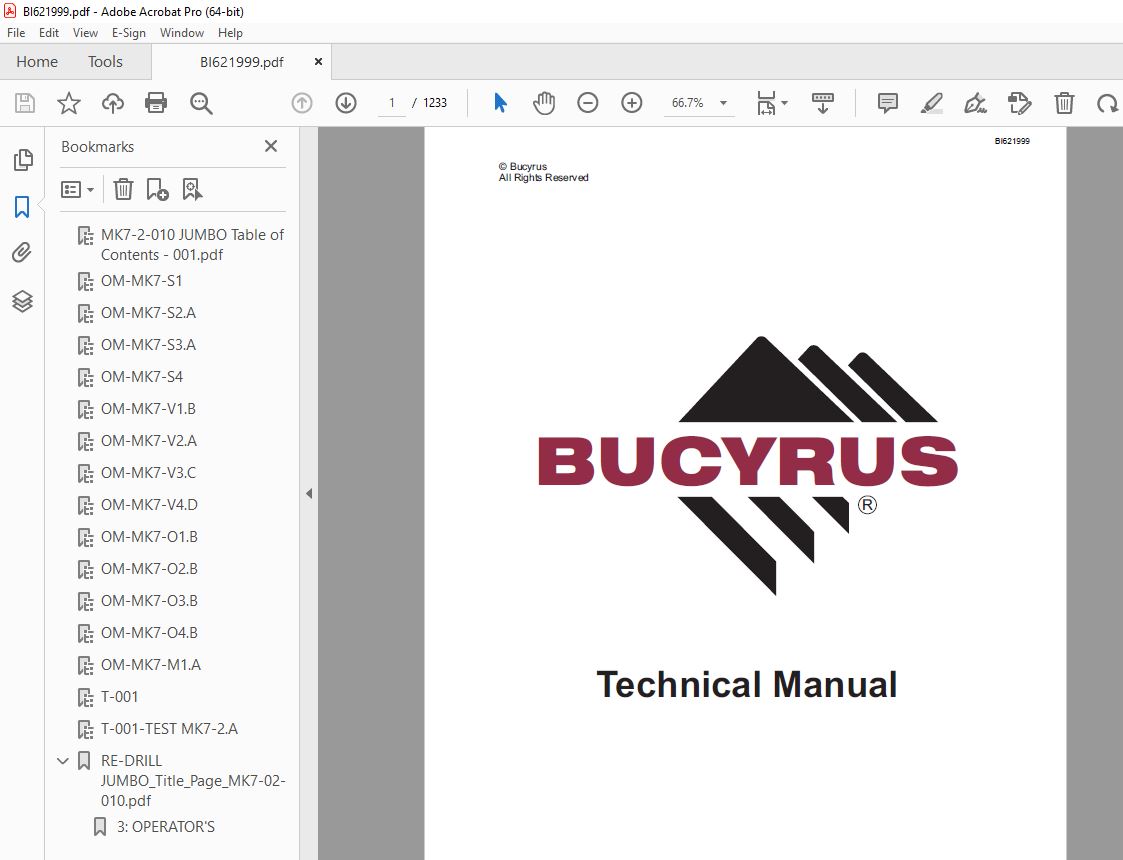Click the Save file icon
1123x860 pixels.
(25, 103)
